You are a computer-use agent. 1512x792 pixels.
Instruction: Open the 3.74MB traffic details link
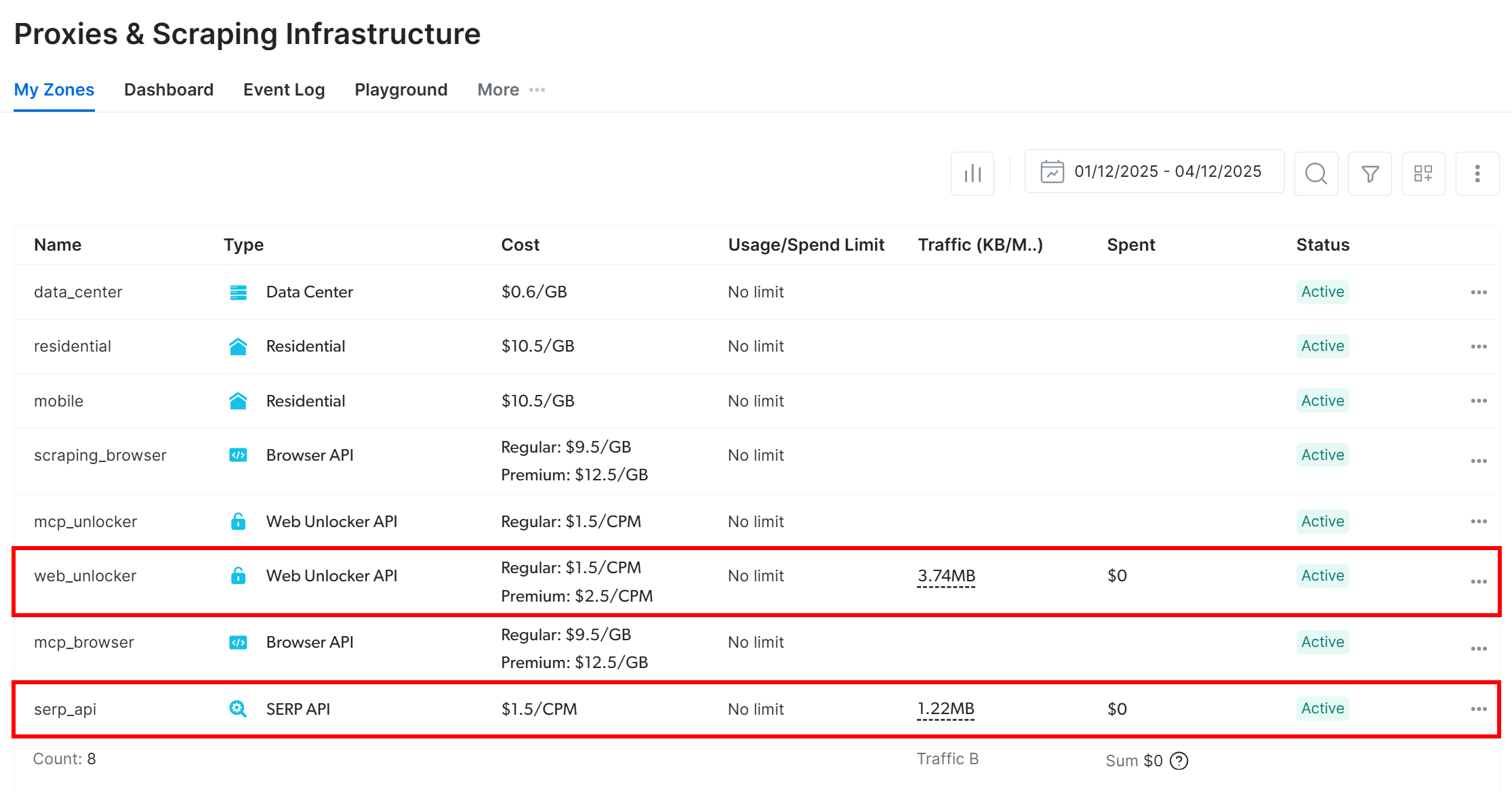click(x=946, y=575)
